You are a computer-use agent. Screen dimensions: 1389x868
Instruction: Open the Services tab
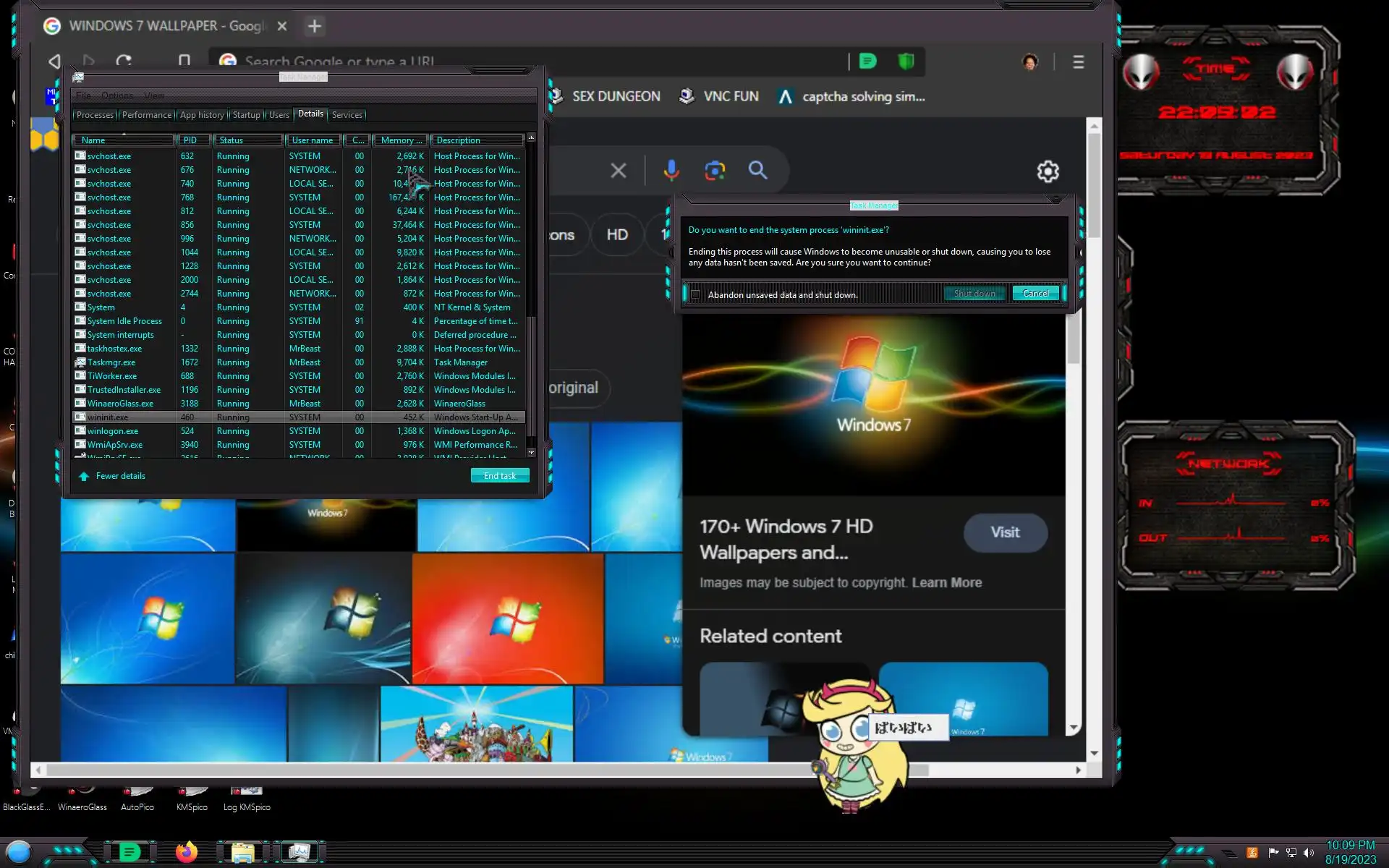347,115
